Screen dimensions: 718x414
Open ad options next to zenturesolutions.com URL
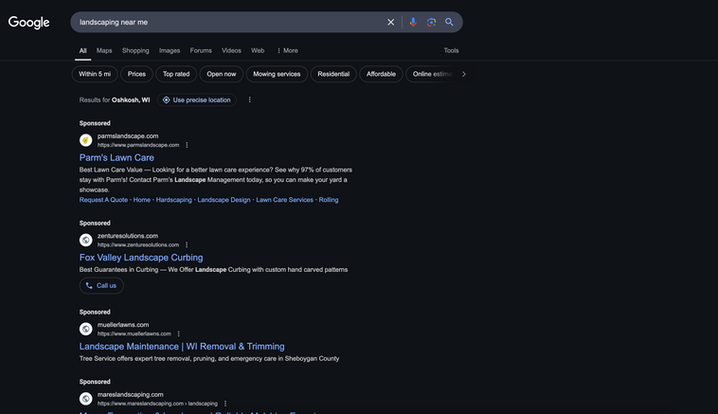[187, 245]
